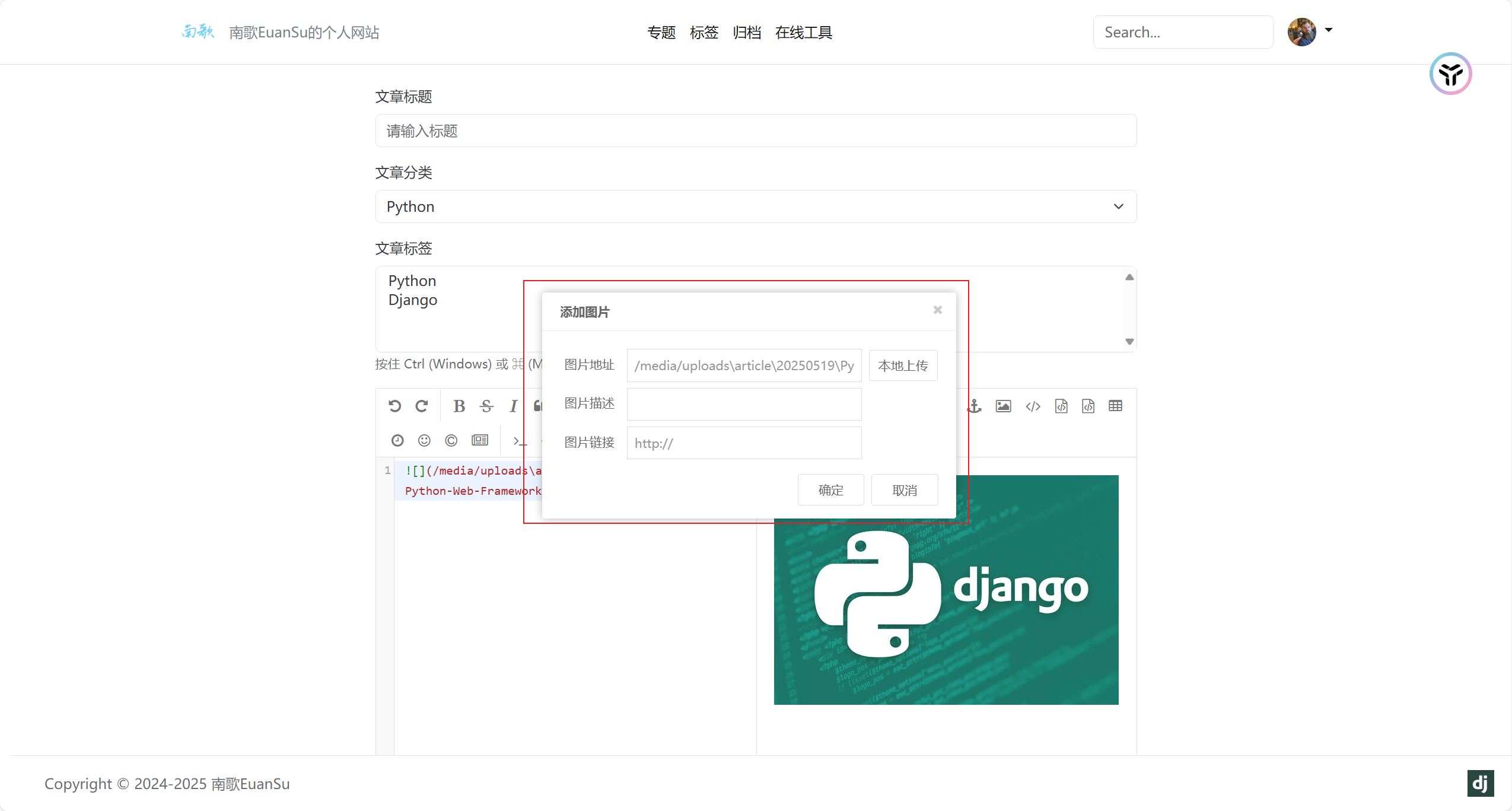The width and height of the screenshot is (1512, 811).
Task: Expand the user avatar dropdown arrow
Action: 1329,30
